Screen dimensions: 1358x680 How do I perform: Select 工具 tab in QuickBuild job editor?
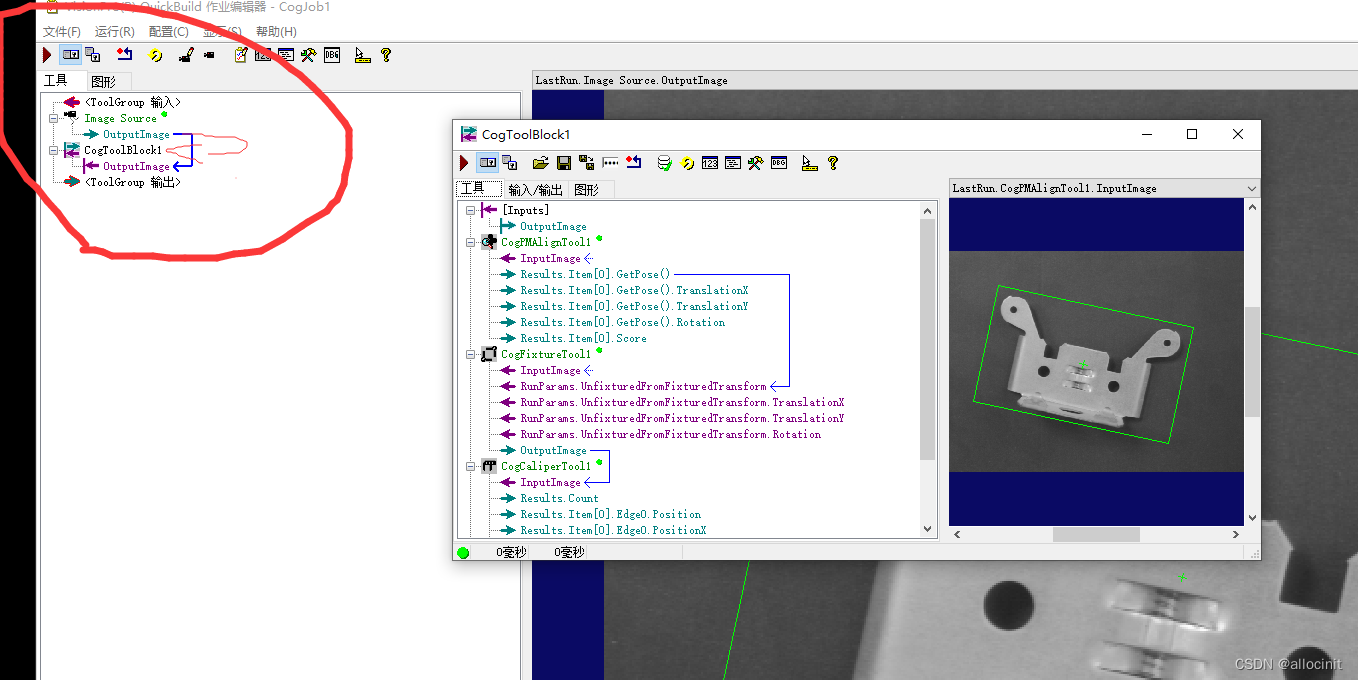(56, 80)
